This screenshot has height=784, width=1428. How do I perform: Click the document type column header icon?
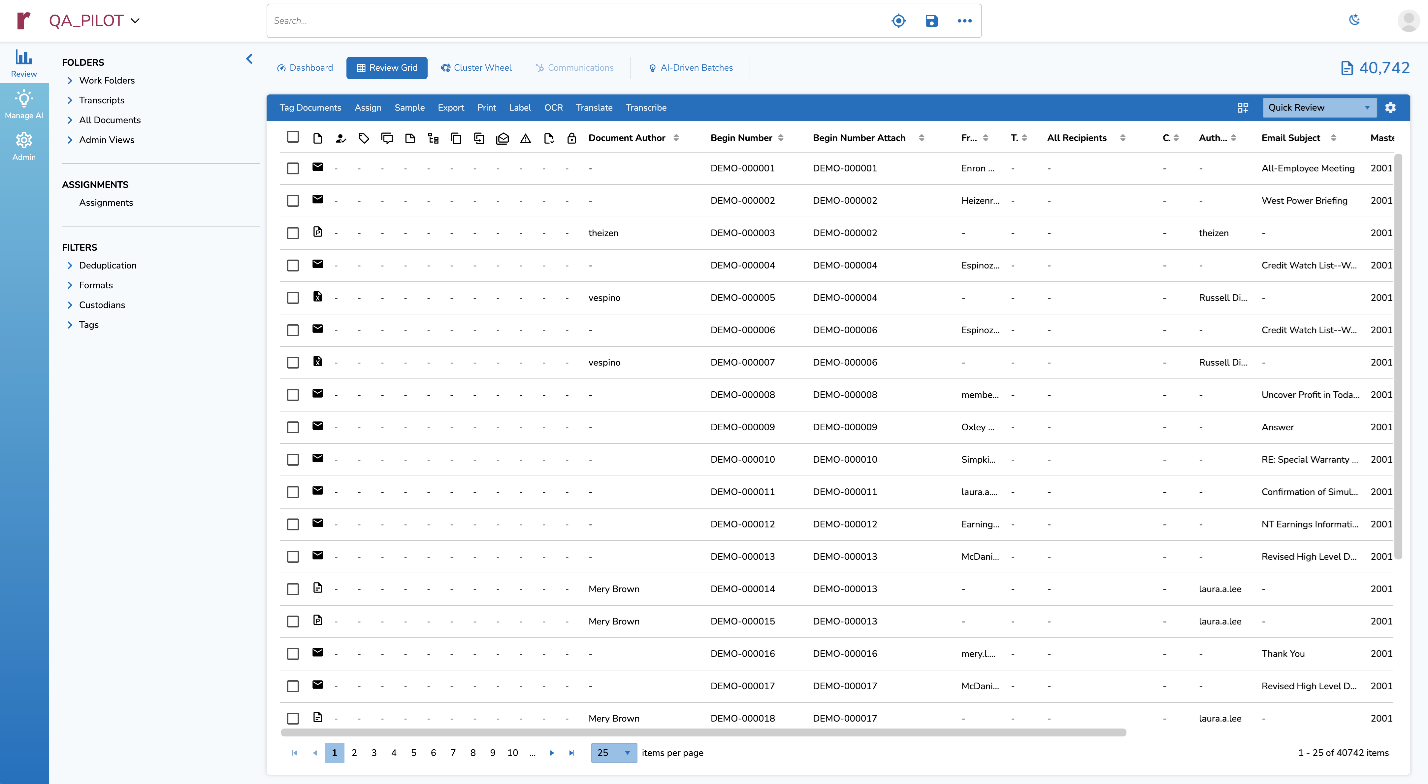click(318, 138)
